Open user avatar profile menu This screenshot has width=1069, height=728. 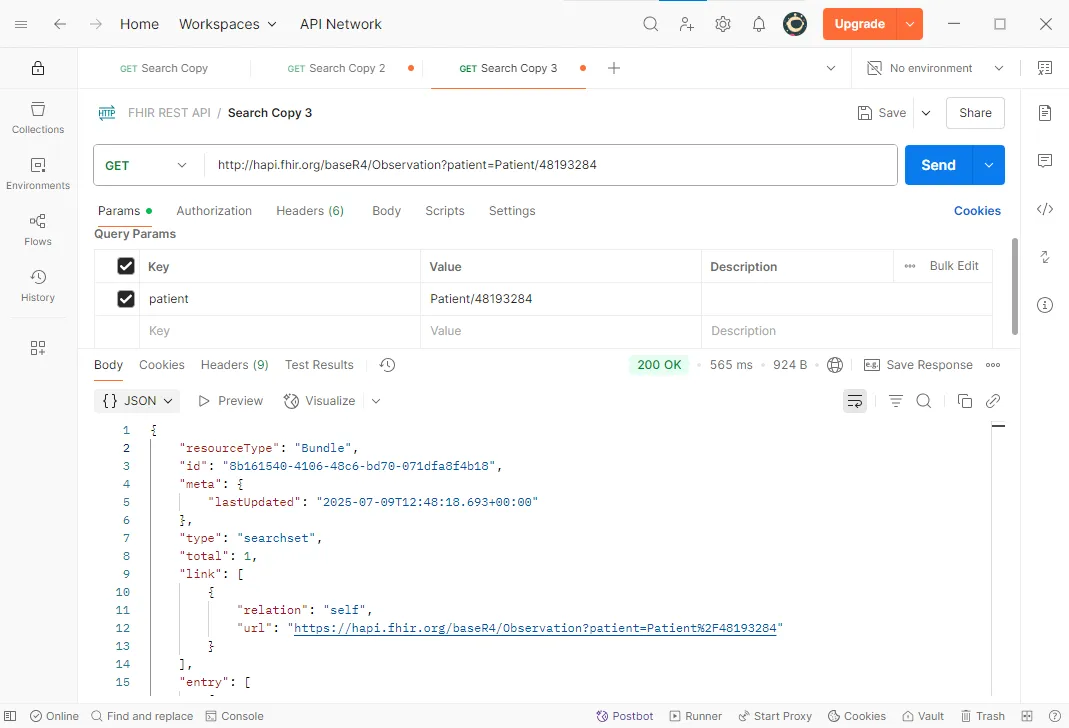pyautogui.click(x=795, y=24)
